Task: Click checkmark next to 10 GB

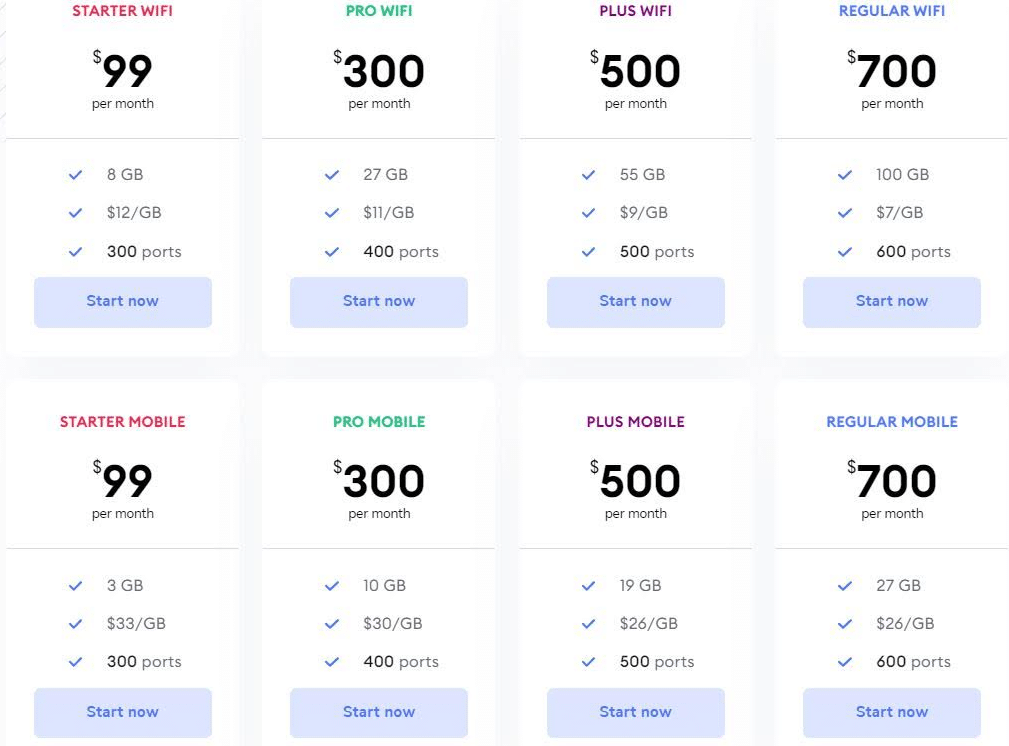Action: (x=331, y=586)
